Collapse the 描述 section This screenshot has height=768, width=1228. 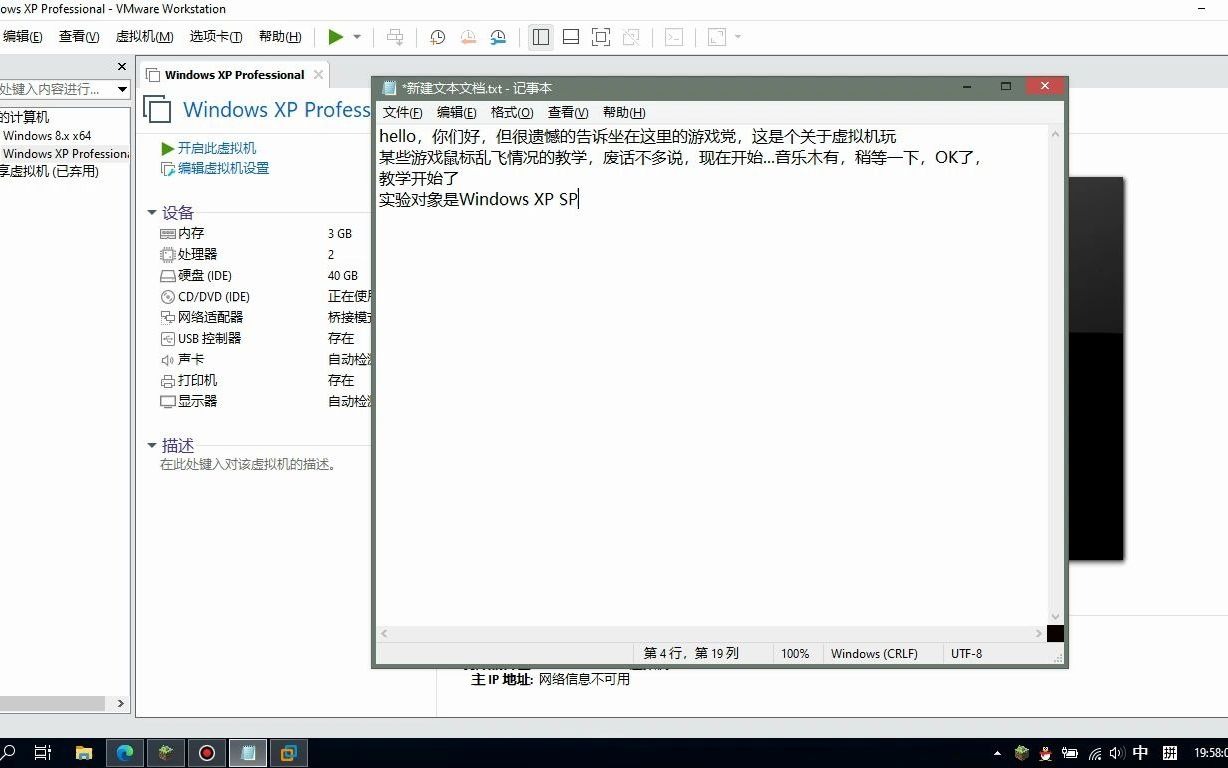click(x=152, y=445)
